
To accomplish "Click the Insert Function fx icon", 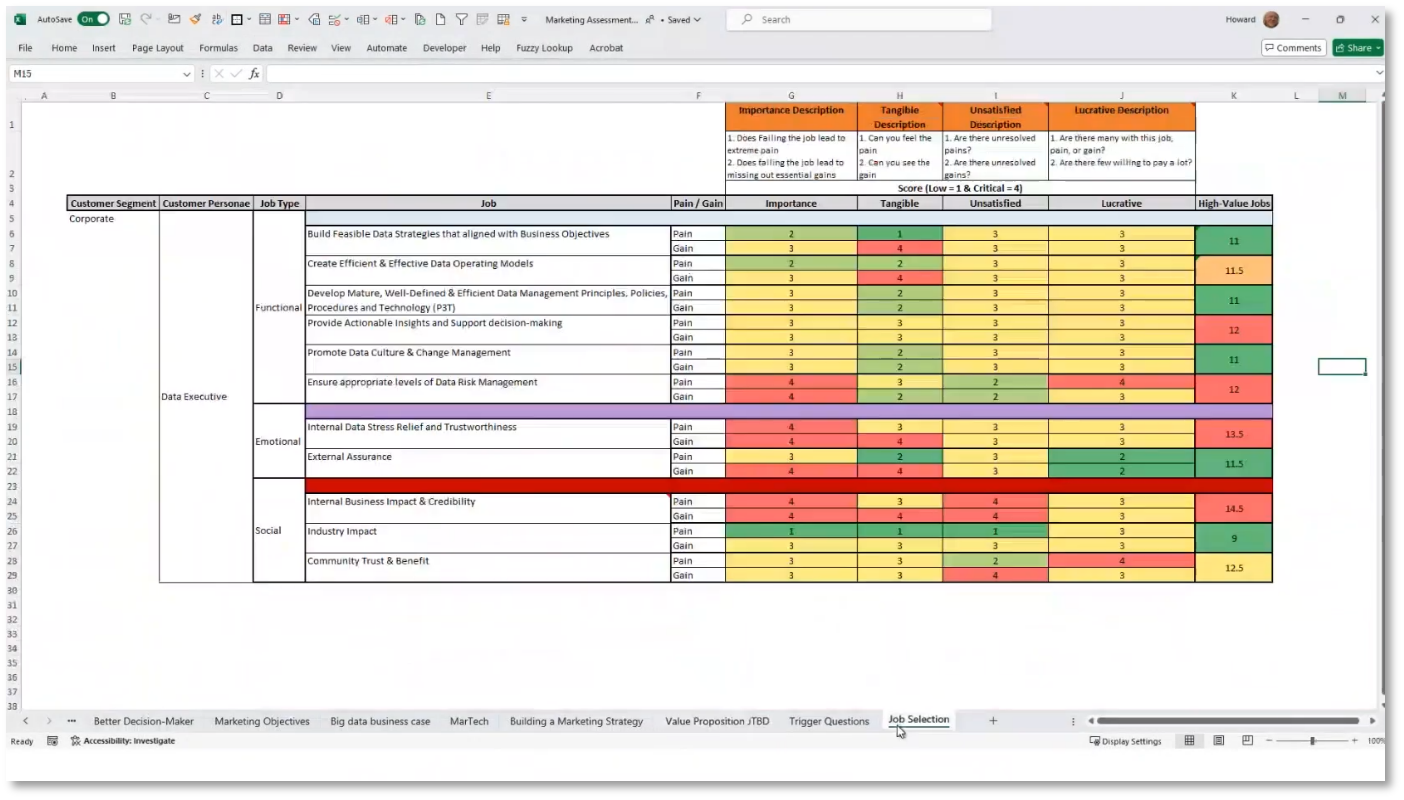I will pyautogui.click(x=254, y=74).
